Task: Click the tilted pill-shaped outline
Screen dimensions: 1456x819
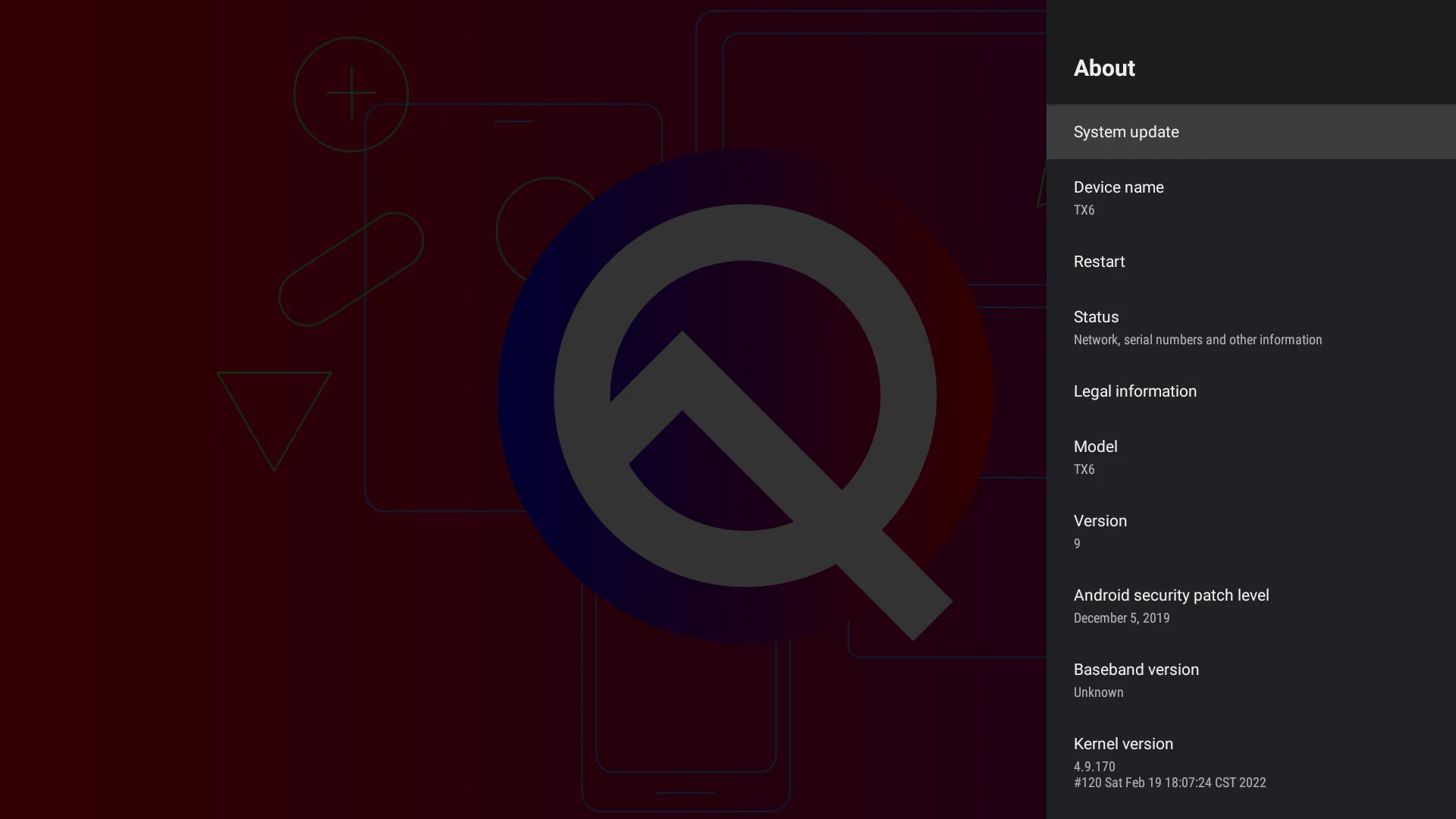Action: [351, 269]
